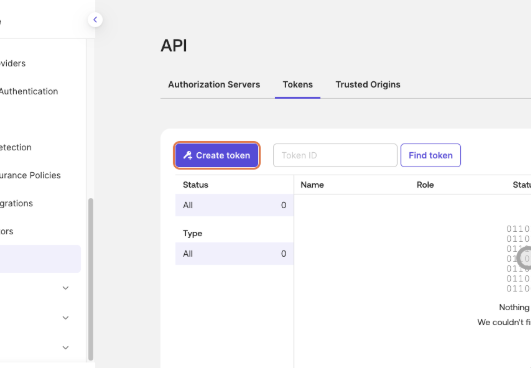Click the sidebar scrollbar thumb
Viewport: 531px width, 368px height.
point(90,279)
